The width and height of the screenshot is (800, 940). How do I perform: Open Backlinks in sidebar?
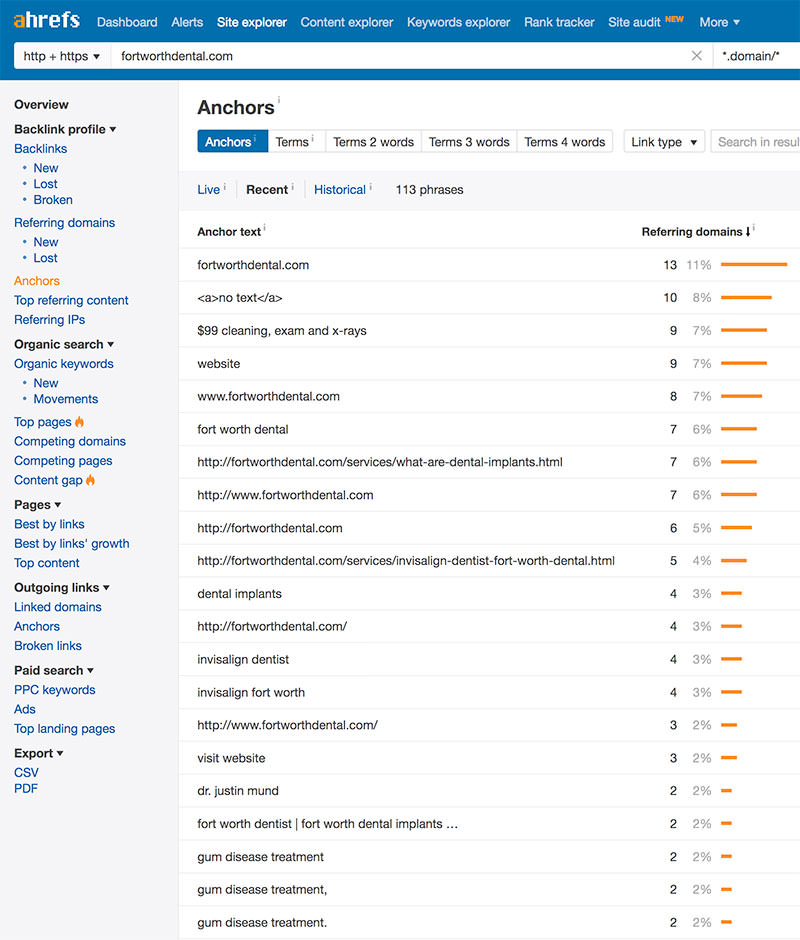point(41,149)
